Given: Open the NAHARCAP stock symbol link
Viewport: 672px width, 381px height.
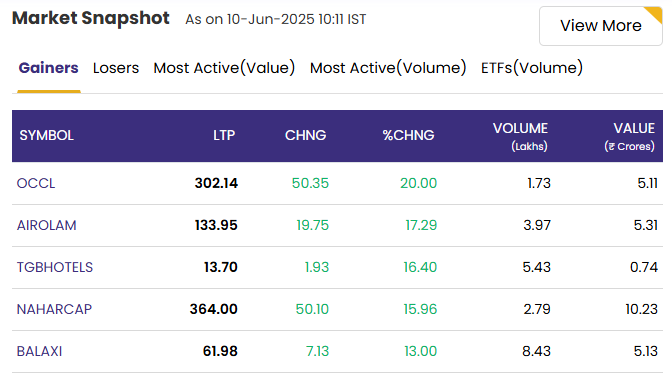Looking at the screenshot, I should click(54, 309).
